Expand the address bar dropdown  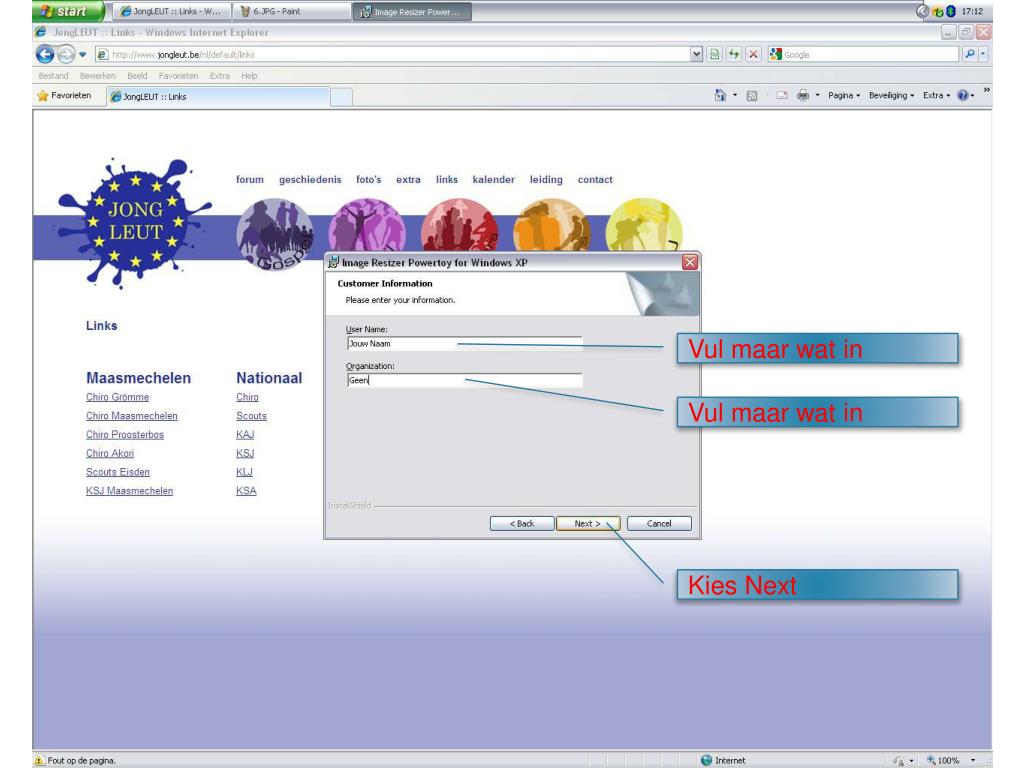tap(696, 54)
